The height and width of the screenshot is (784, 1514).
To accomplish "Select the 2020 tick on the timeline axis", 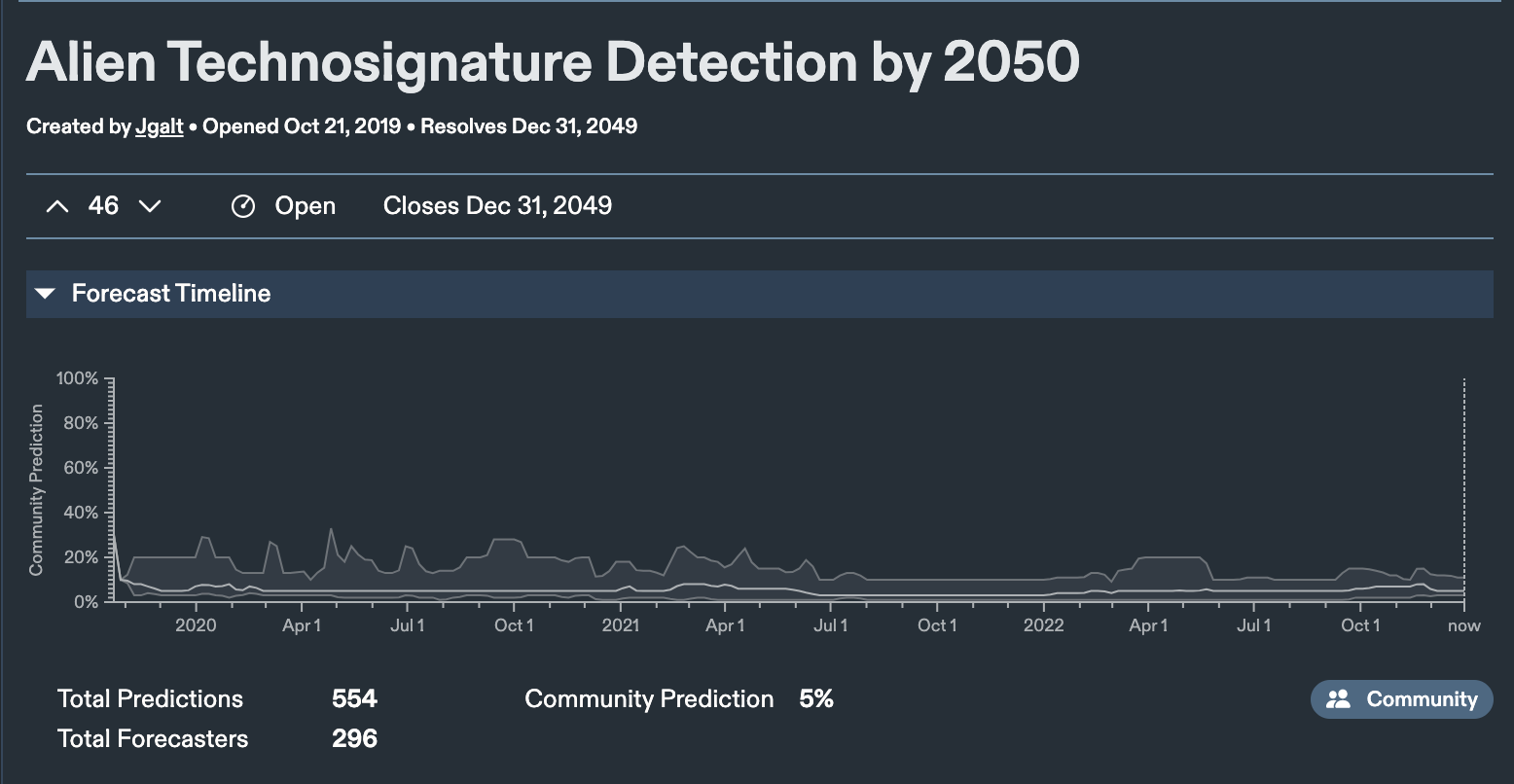I will tap(196, 625).
